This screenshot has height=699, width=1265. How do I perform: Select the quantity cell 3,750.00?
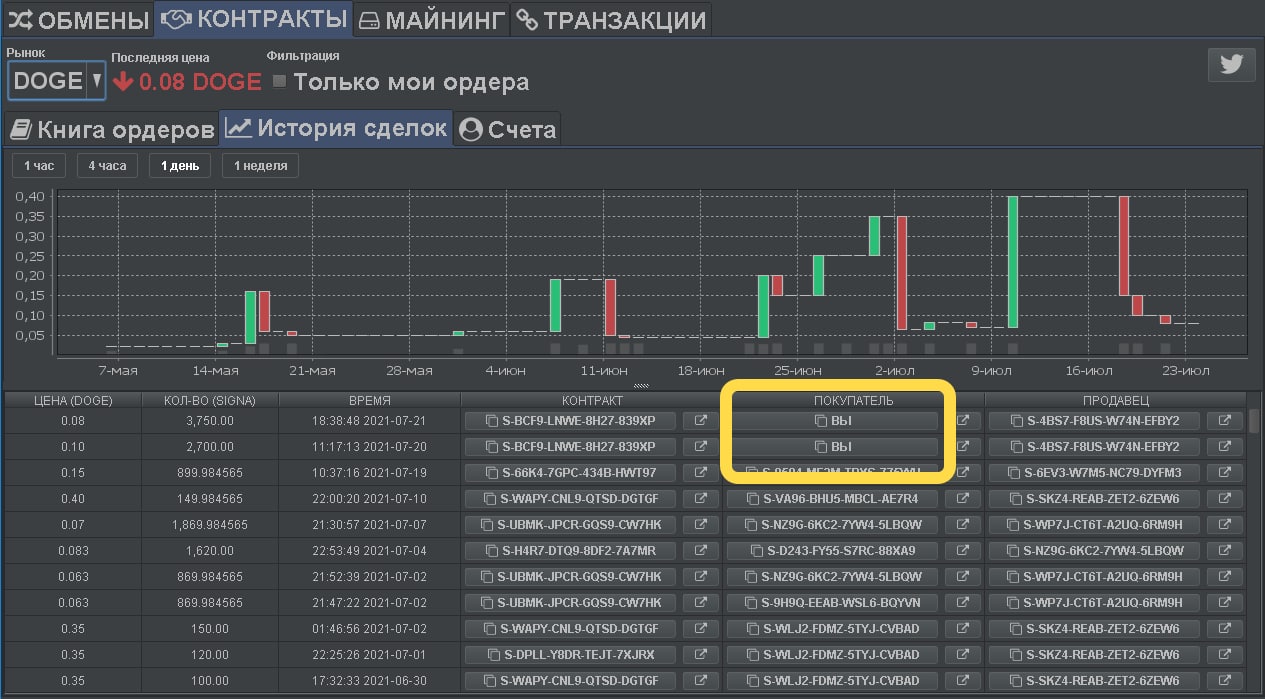click(209, 421)
